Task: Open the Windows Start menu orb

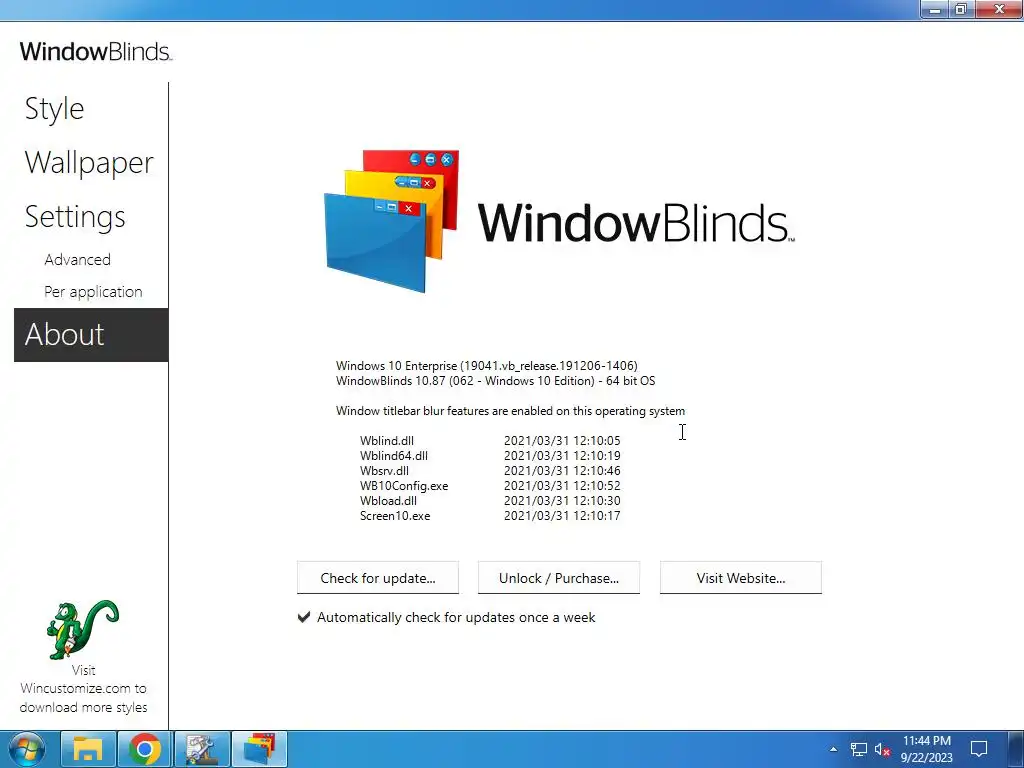Action: click(x=27, y=749)
